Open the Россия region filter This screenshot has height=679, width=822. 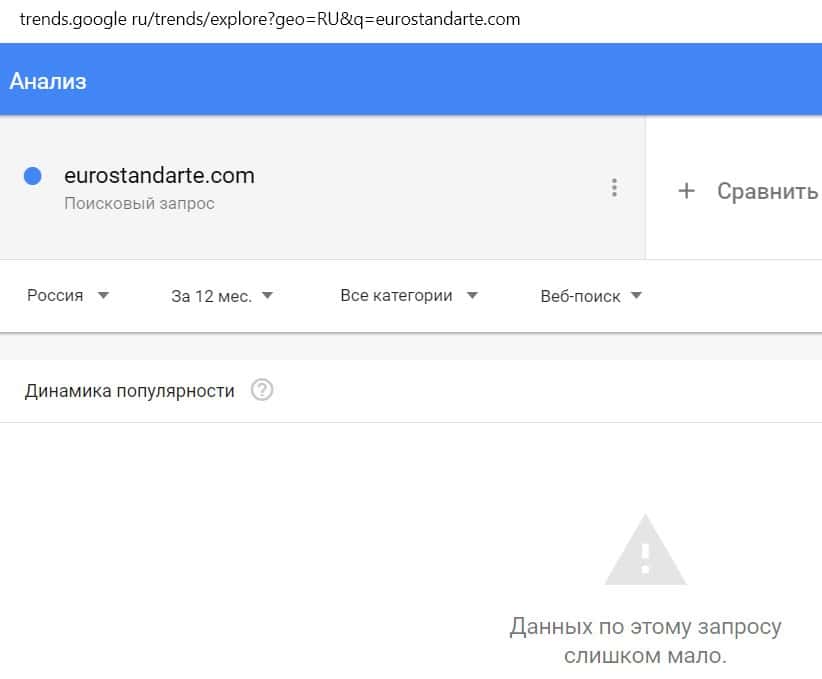coord(56,296)
